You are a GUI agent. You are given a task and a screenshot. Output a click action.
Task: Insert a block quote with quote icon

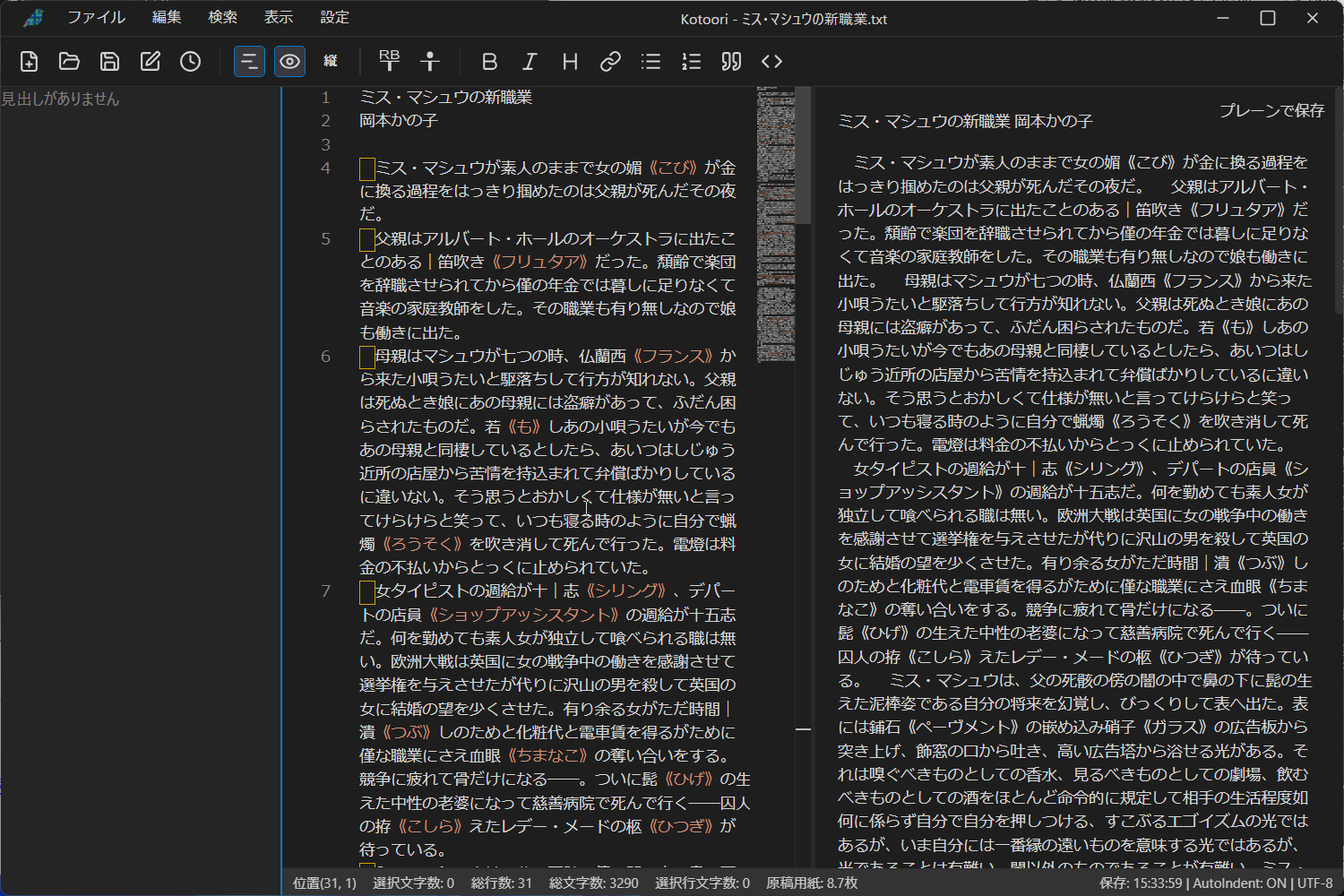click(731, 62)
